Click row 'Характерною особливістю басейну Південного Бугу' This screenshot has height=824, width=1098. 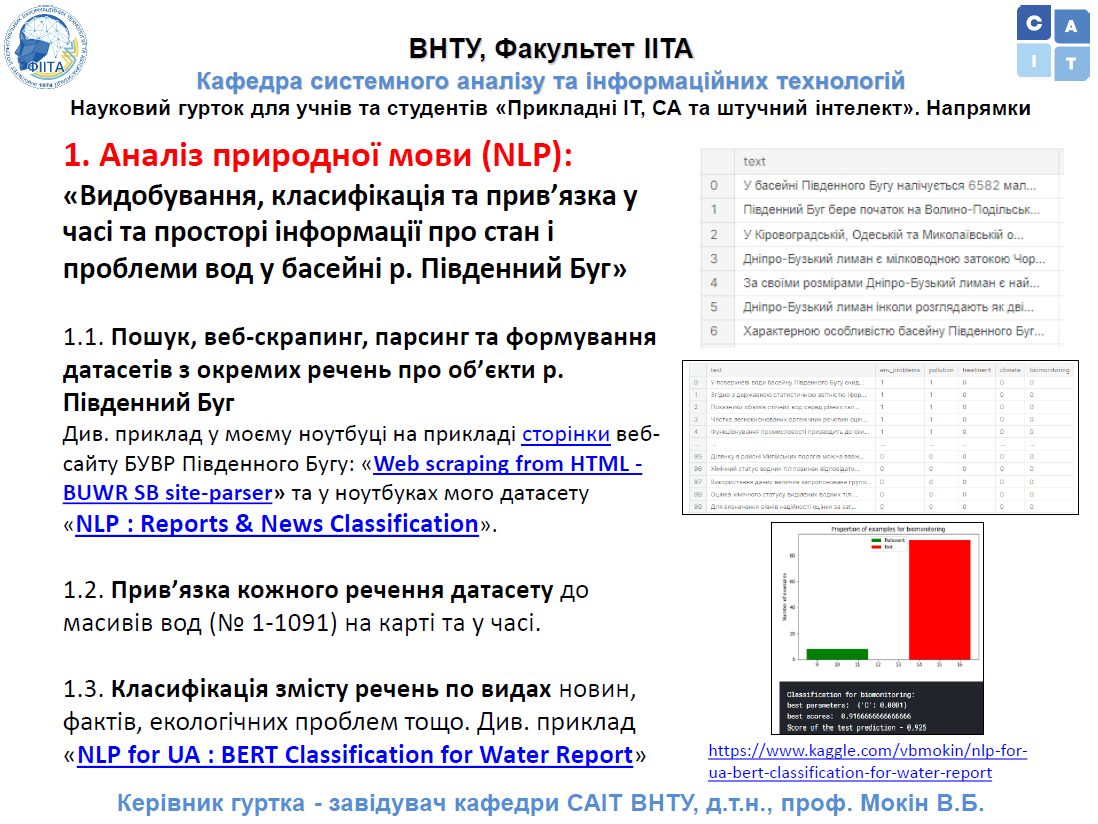[882, 330]
